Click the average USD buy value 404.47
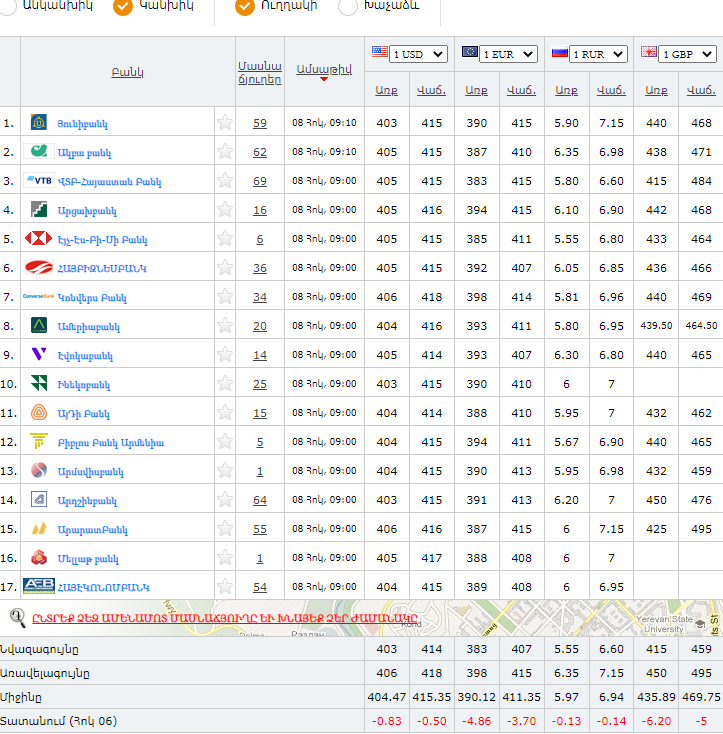723x734 pixels. pos(387,697)
